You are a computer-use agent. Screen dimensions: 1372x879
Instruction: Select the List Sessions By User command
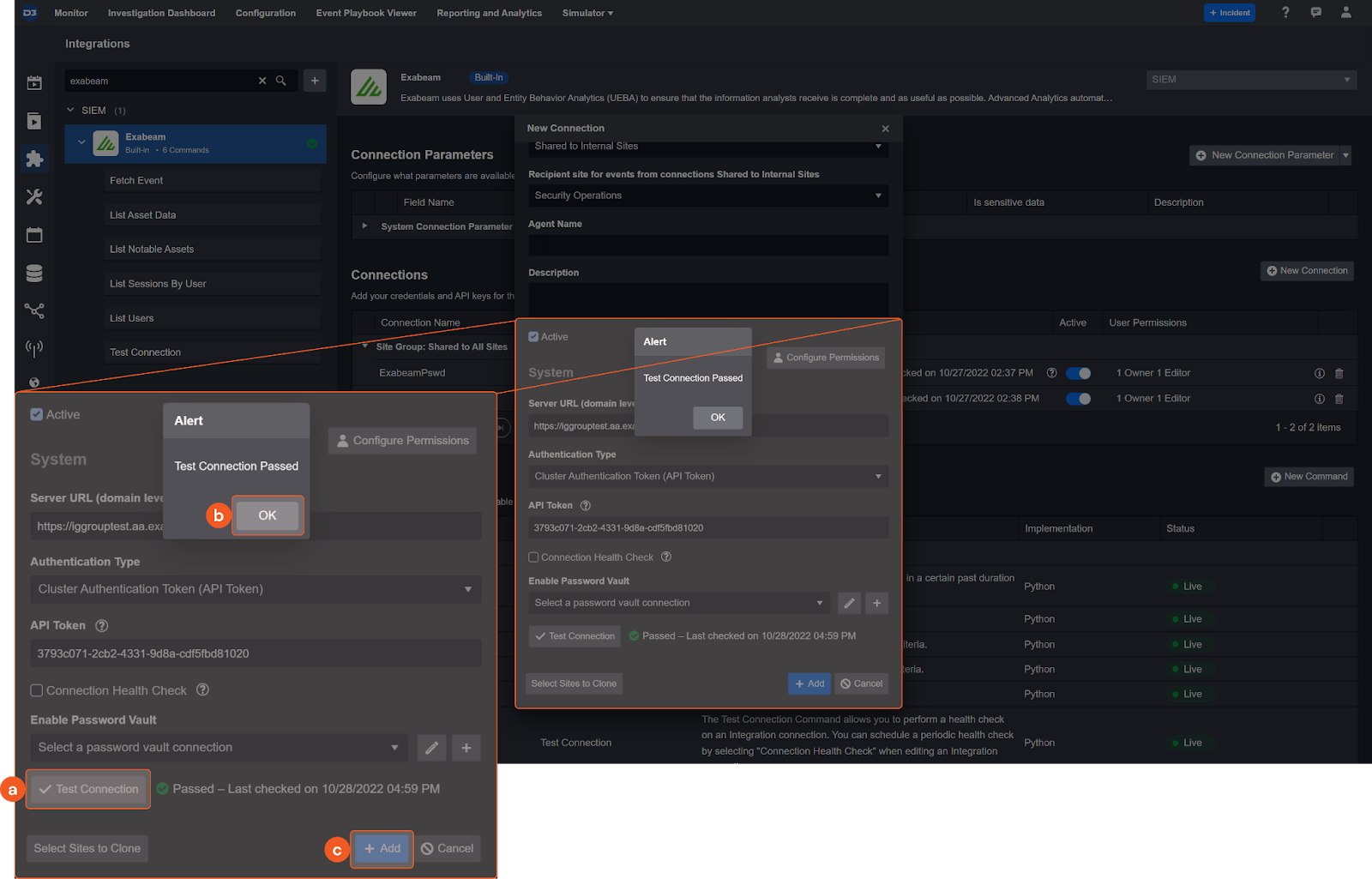pos(212,284)
